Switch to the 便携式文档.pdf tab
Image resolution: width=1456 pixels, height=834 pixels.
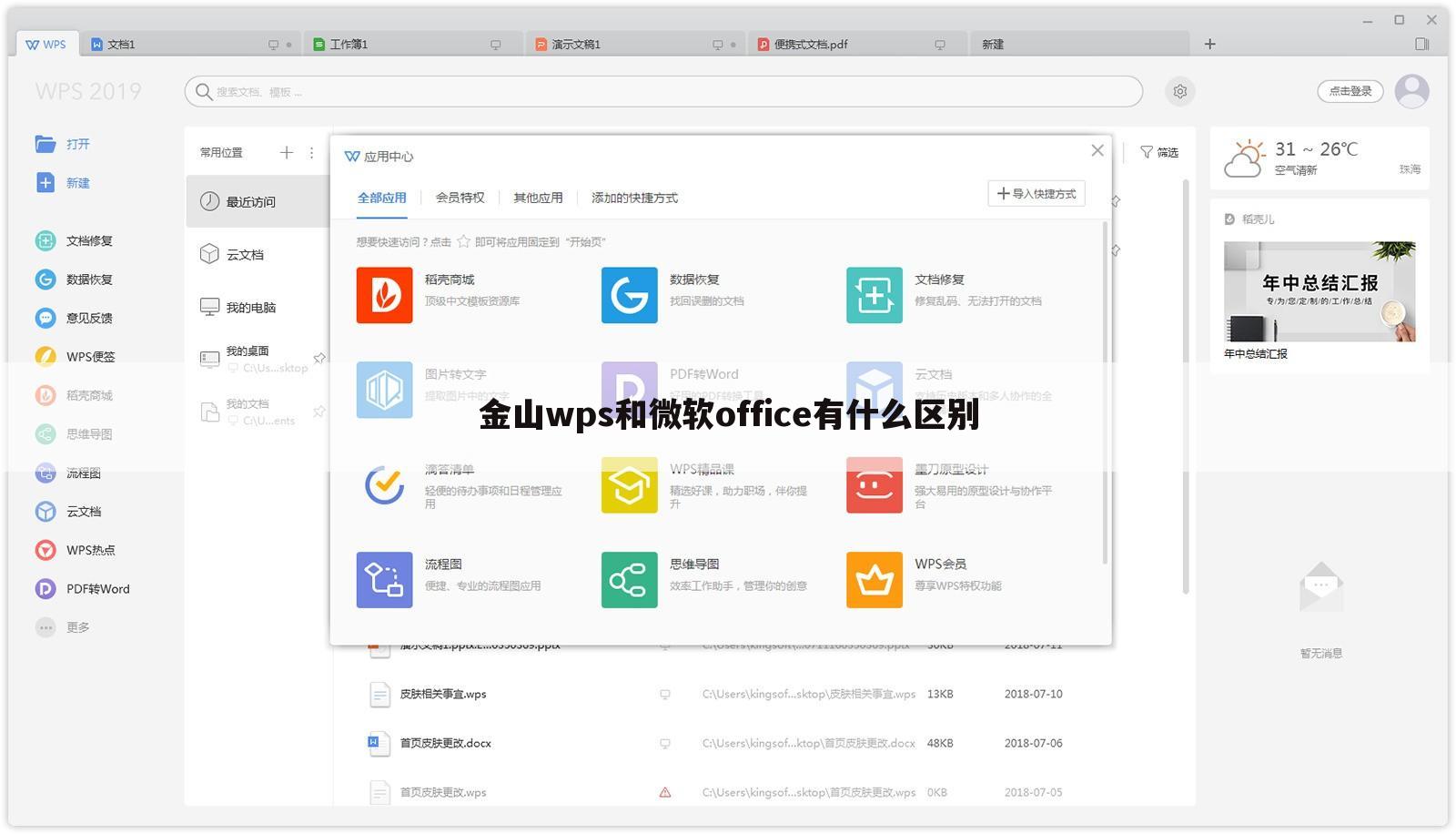tap(858, 44)
